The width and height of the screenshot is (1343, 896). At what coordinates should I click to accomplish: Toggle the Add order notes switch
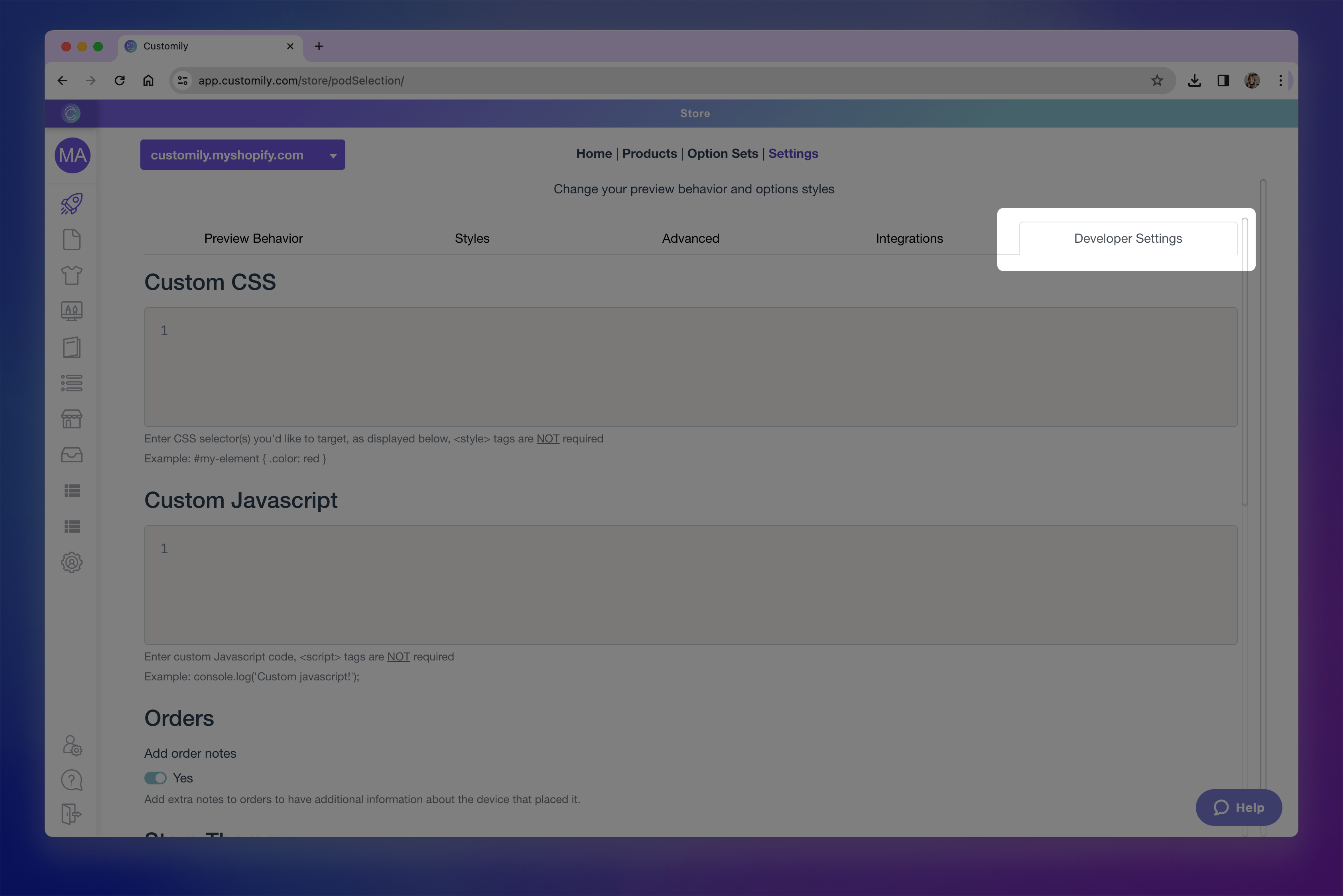tap(156, 778)
